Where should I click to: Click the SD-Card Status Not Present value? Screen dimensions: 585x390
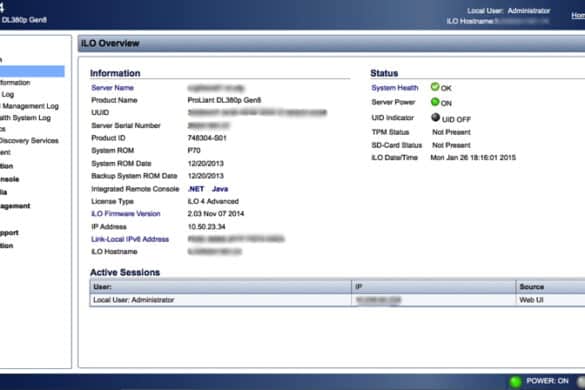pos(451,145)
